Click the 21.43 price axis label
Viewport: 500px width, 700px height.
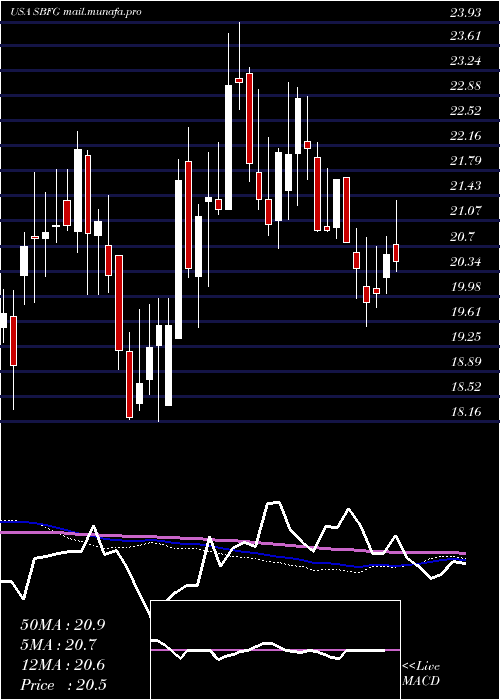466,186
